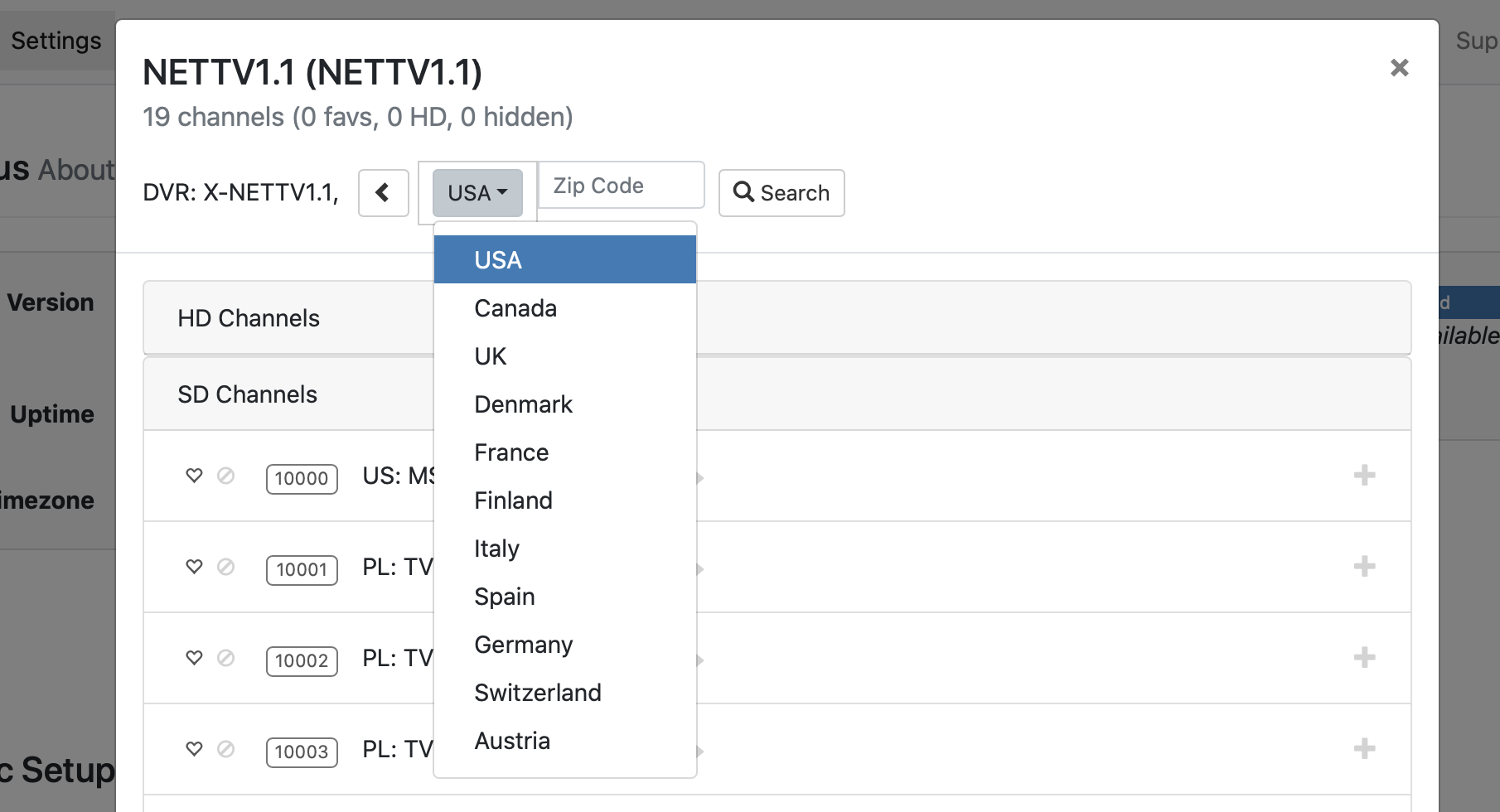Focus the Zip Code input field
Viewport: 1500px width, 812px height.
point(621,186)
